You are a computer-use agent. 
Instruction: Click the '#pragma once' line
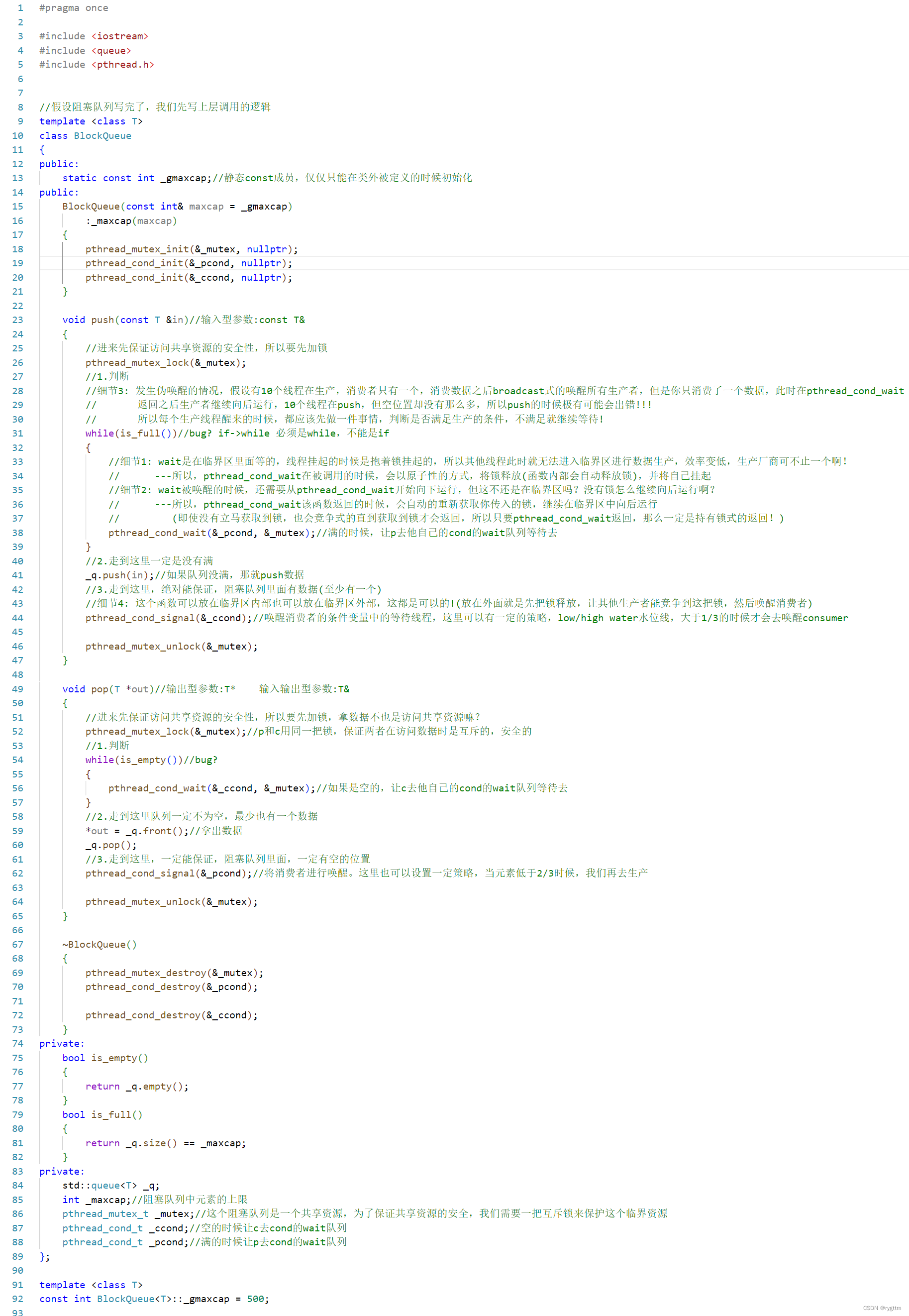pos(74,8)
